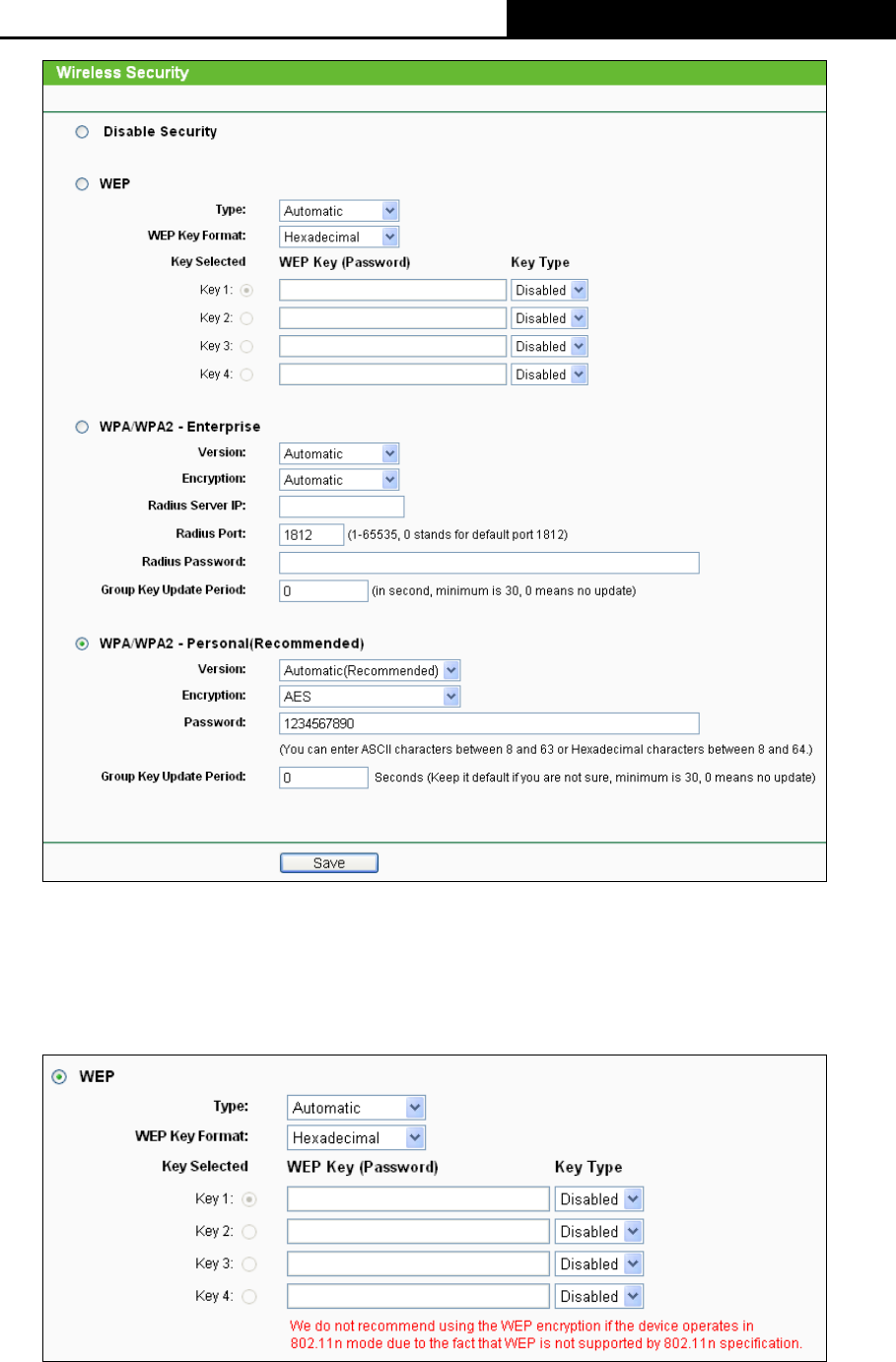Viewport: 896px width, 1362px height.
Task: Select the WEP radio in the lower WEP-only panel
Action: pos(60,1076)
